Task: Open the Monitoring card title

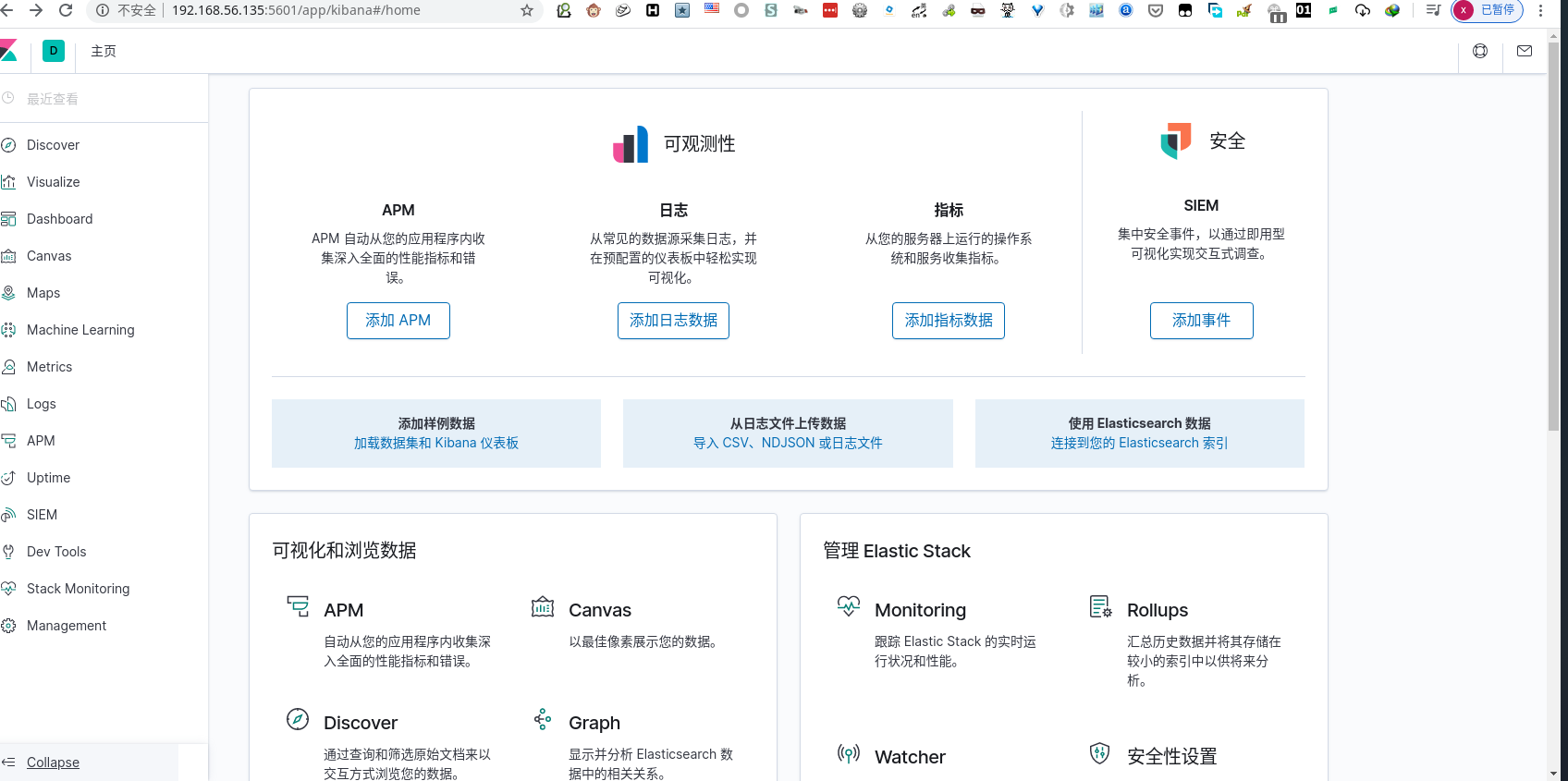Action: (920, 610)
